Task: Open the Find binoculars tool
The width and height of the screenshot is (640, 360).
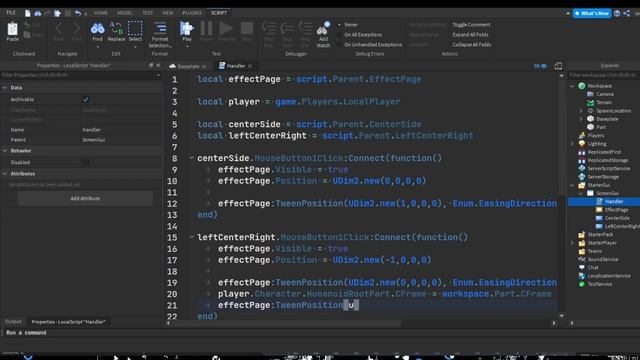Action: pyautogui.click(x=97, y=29)
